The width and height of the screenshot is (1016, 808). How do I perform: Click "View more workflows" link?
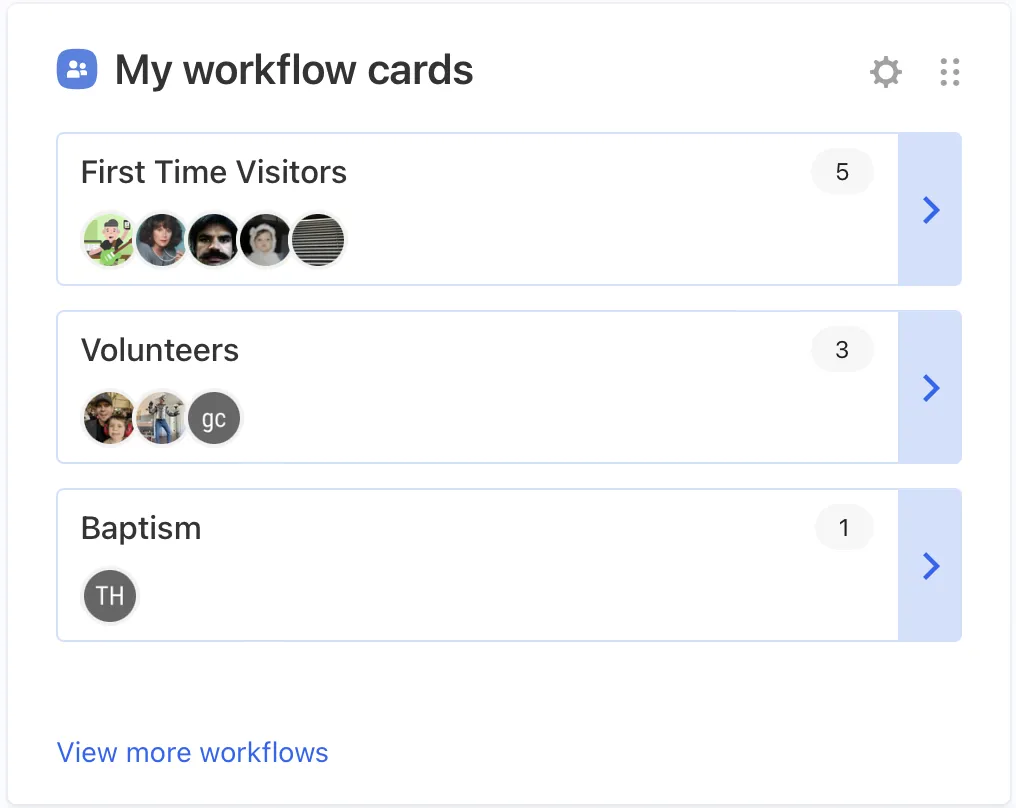[x=192, y=752]
